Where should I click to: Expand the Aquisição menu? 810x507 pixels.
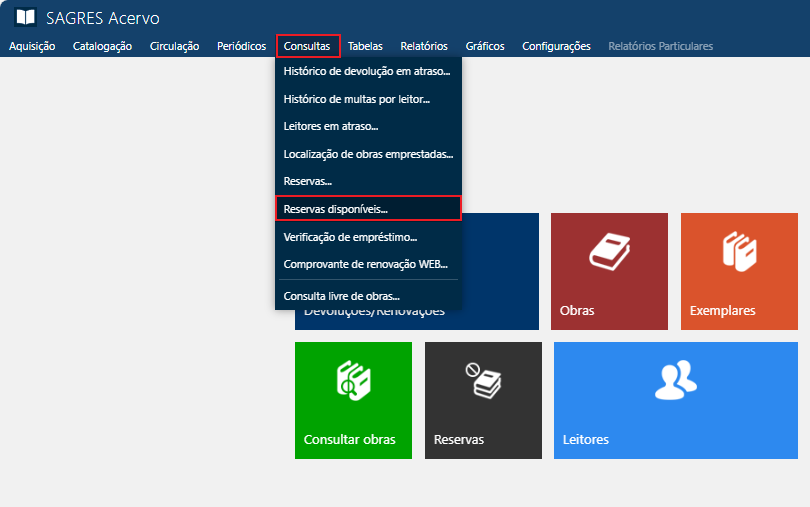[x=32, y=46]
